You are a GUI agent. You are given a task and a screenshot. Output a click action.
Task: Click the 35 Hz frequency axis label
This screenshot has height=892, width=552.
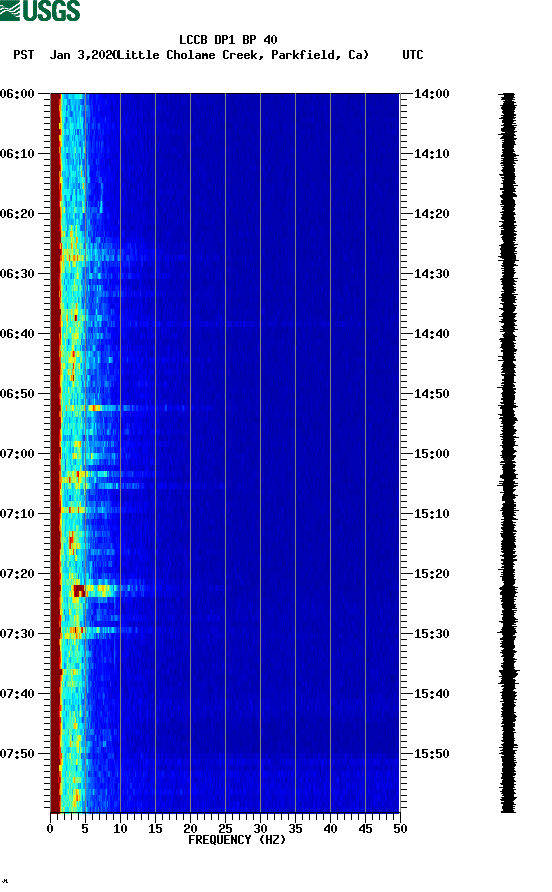coord(295,829)
